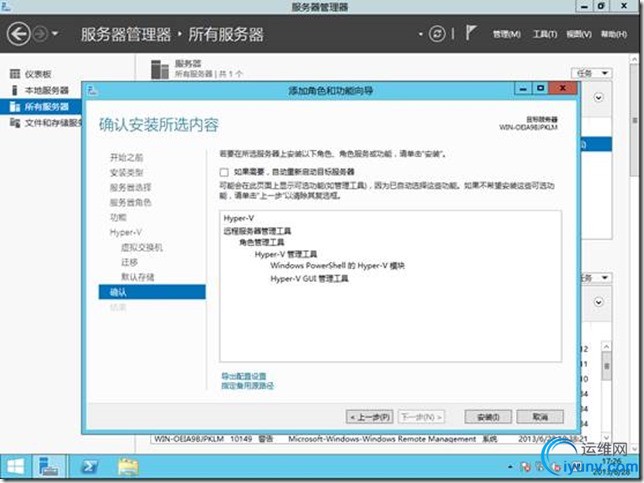Launch Windows PowerShell from the taskbar
644x483 pixels.
tap(89, 467)
